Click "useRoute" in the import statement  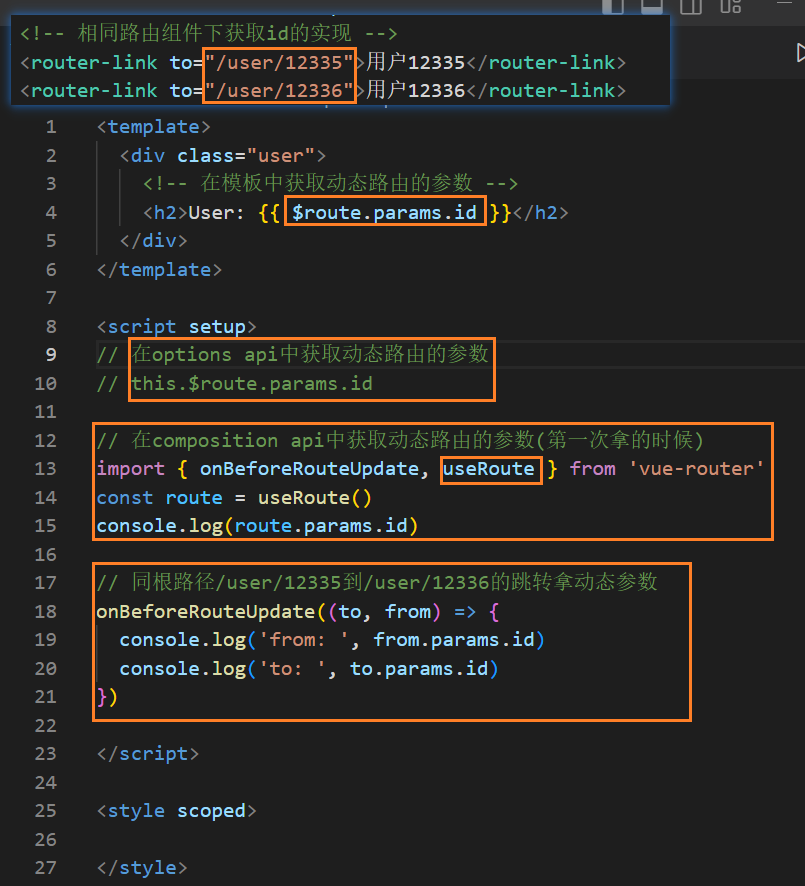(489, 469)
